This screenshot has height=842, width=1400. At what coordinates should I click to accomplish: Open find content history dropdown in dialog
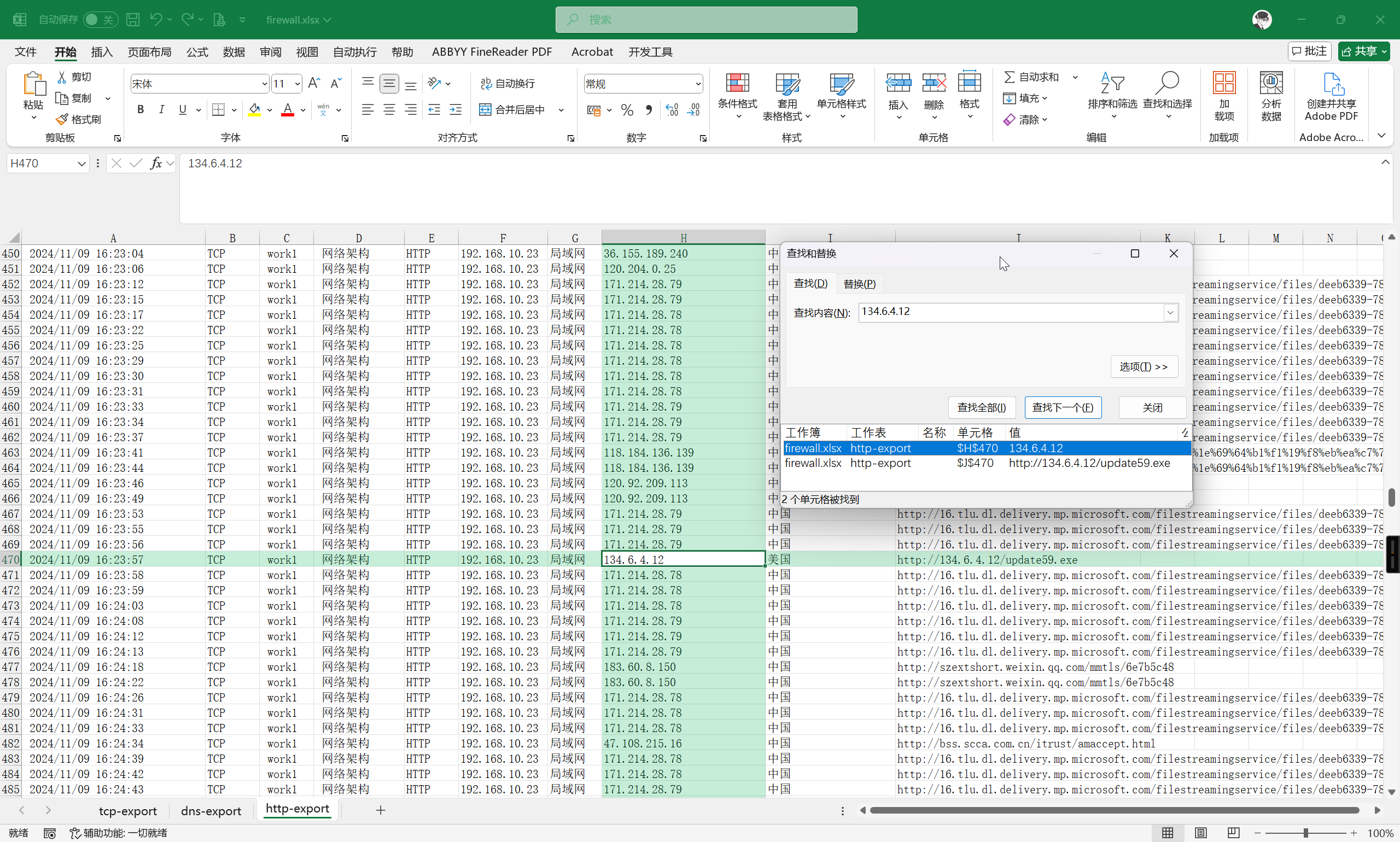(x=1170, y=312)
